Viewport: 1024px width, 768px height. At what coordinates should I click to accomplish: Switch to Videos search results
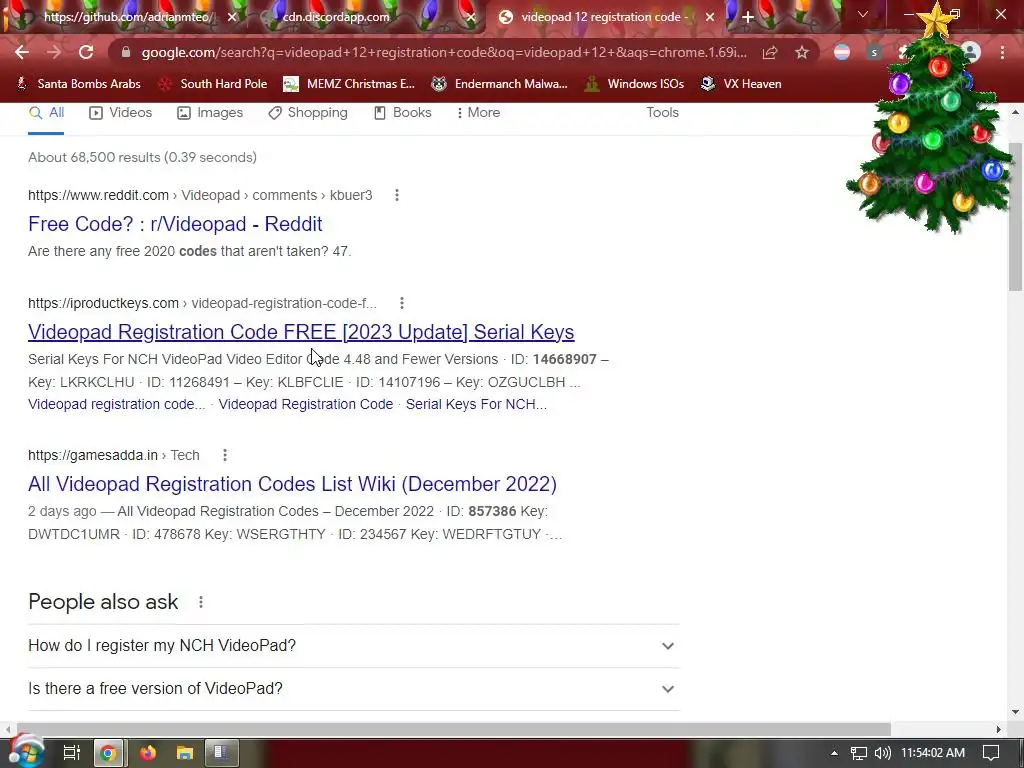pos(121,113)
